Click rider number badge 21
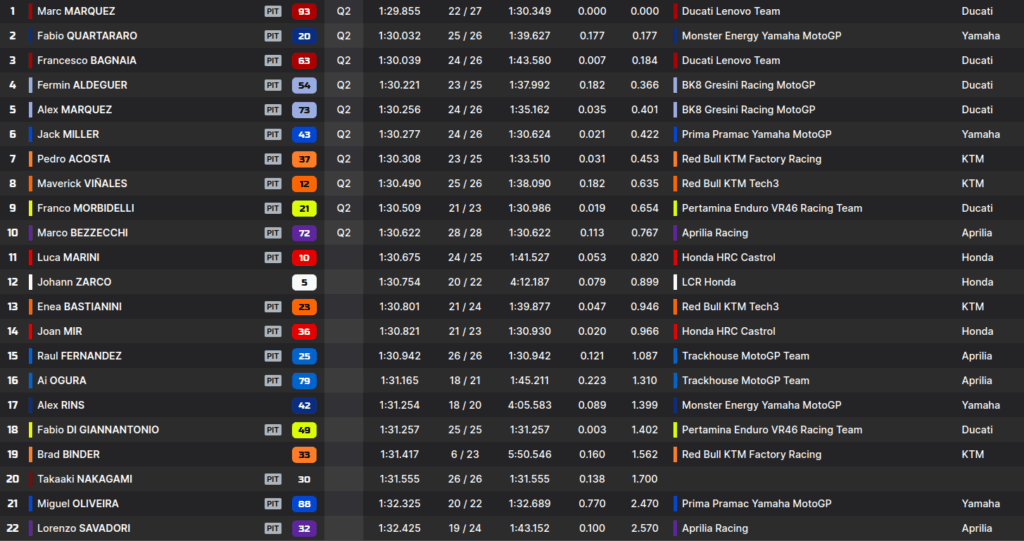This screenshot has width=1024, height=541. 304,208
